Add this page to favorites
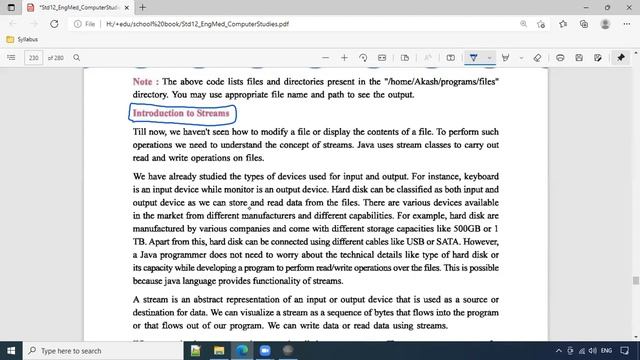Image resolution: width=640 pixels, height=360 pixels. 541,24
